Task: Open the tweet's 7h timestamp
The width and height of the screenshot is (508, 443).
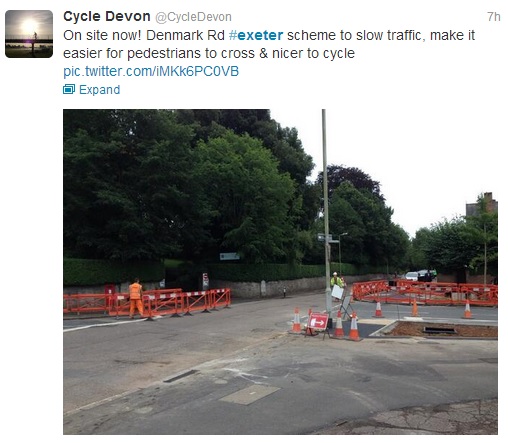Action: pyautogui.click(x=493, y=17)
